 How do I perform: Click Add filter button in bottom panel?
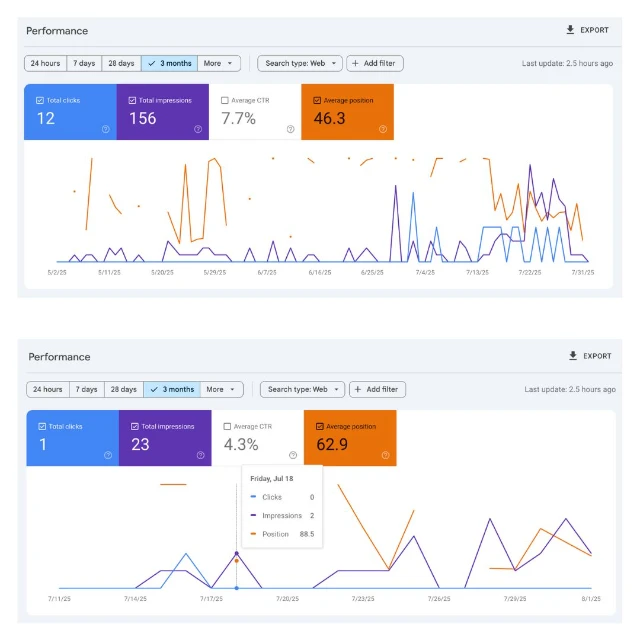[376, 389]
